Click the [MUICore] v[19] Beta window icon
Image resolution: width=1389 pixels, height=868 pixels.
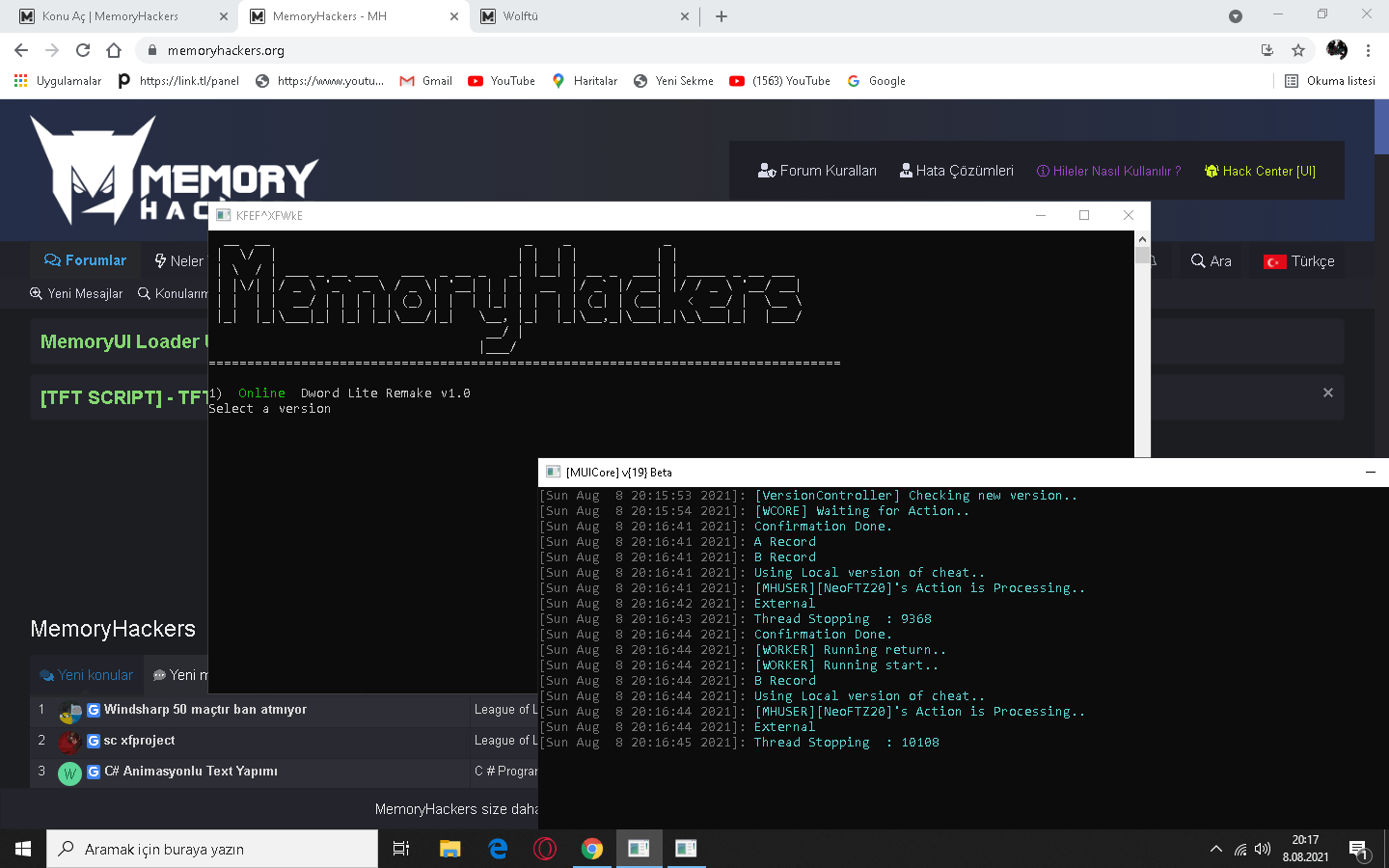[554, 472]
